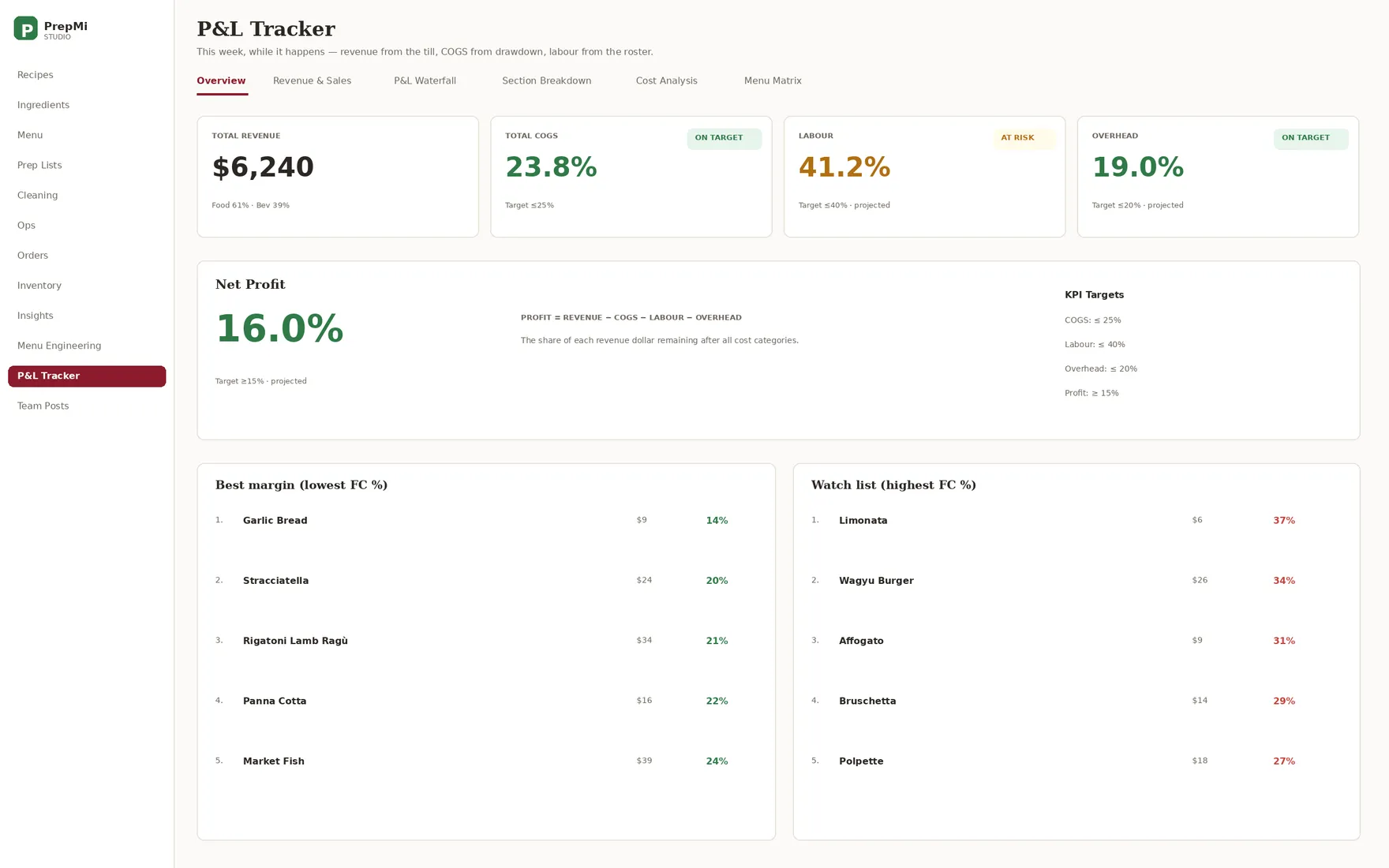Click Polpette's 27% food cost
Screen dimensions: 1389x868
click(1284, 761)
